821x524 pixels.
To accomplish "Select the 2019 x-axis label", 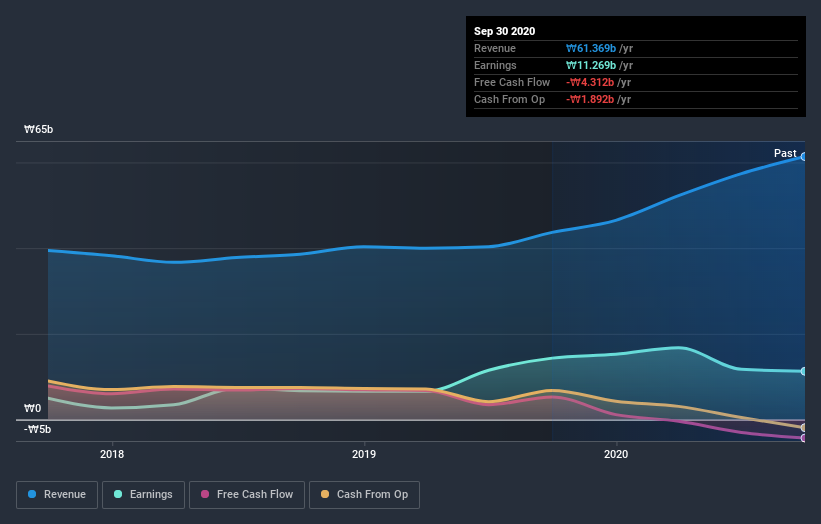I will (364, 454).
